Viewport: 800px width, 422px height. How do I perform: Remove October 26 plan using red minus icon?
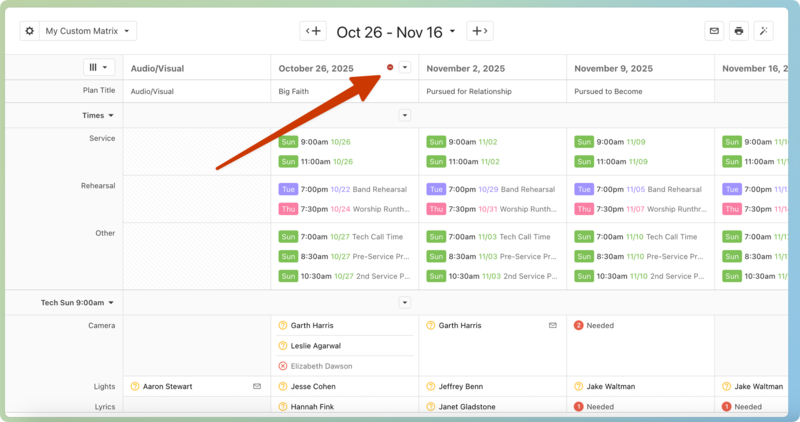click(x=390, y=67)
